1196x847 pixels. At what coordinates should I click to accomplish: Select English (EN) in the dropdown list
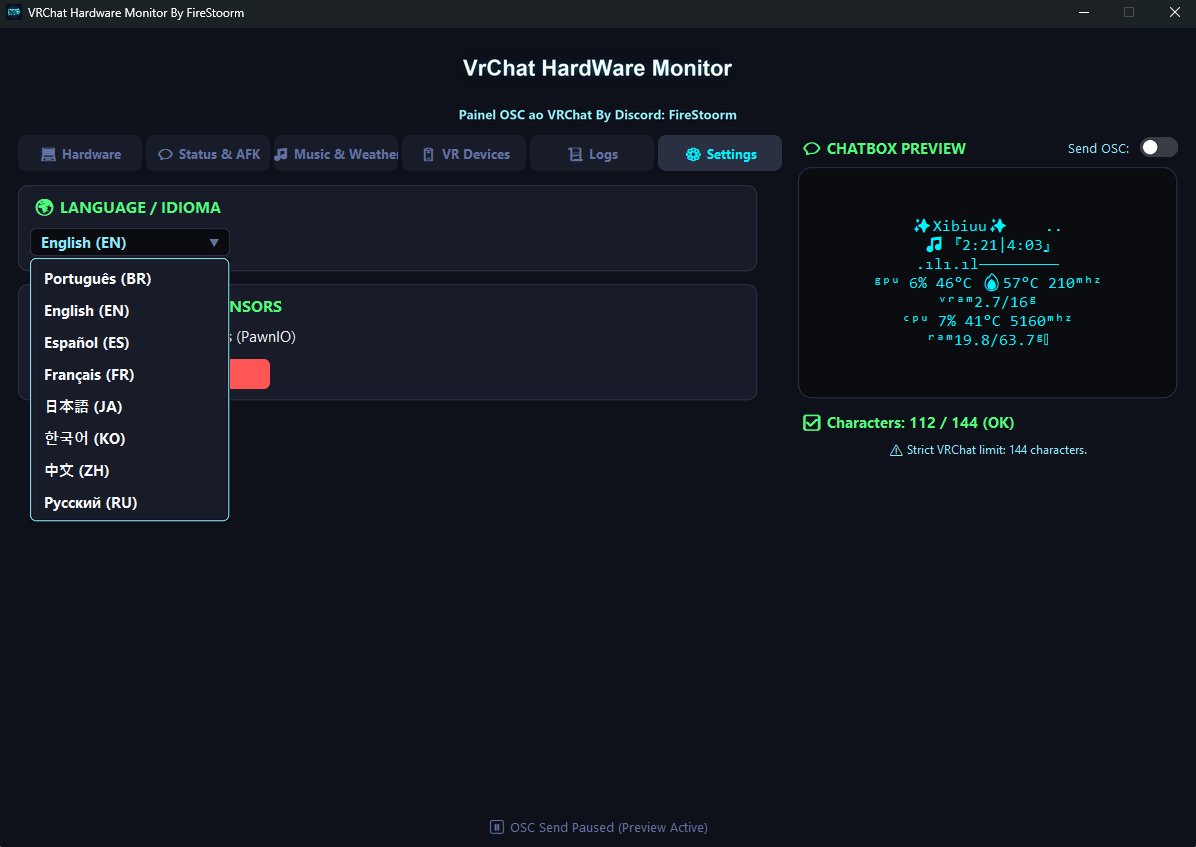[x=130, y=311]
